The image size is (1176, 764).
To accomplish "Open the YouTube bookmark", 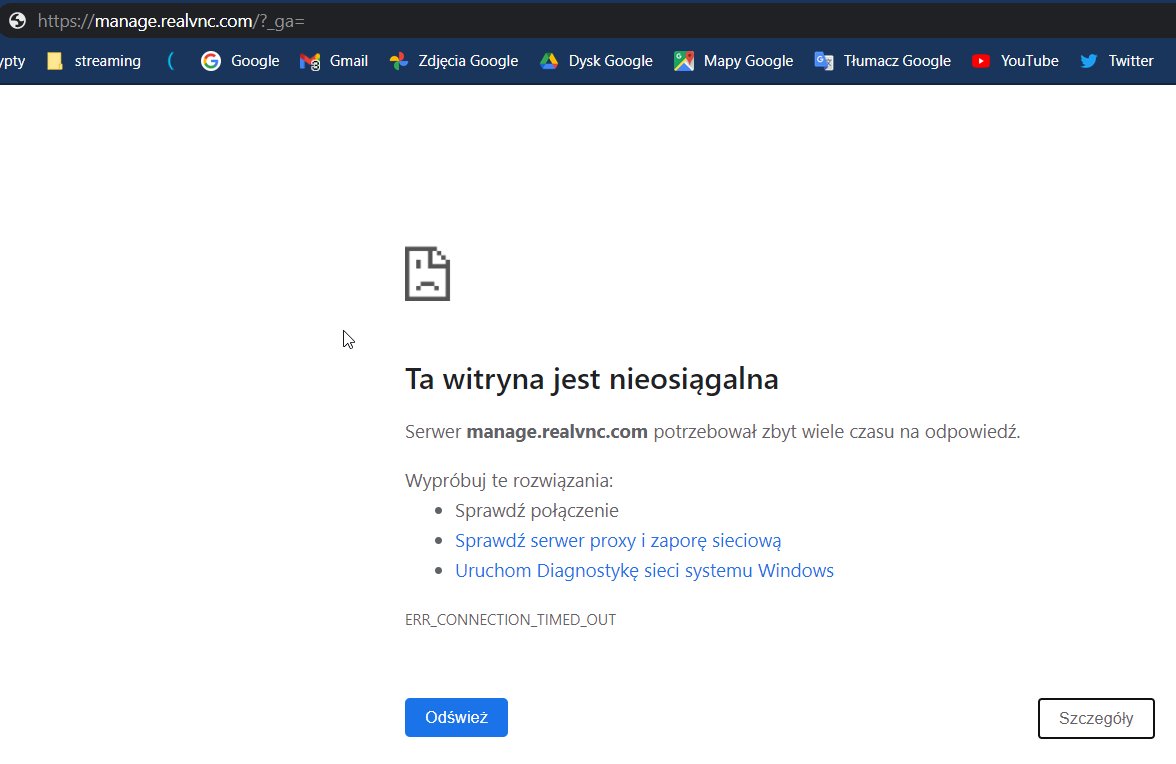I will [x=1015, y=61].
